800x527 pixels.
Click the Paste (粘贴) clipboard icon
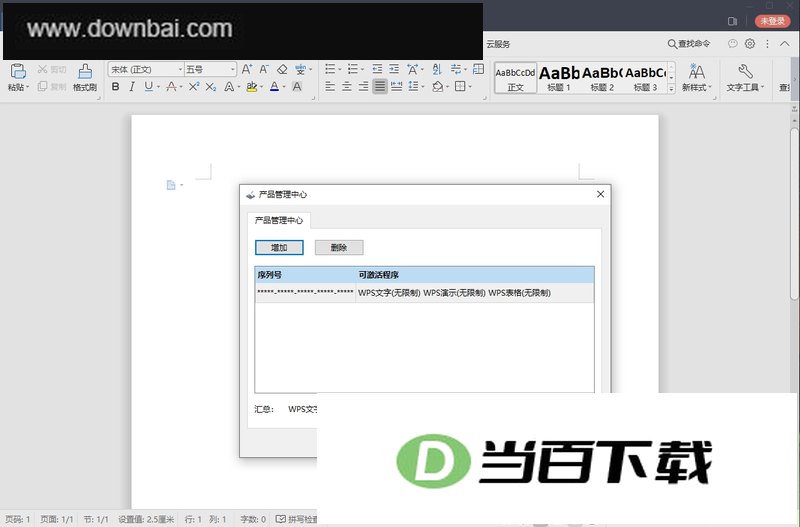tap(18, 71)
